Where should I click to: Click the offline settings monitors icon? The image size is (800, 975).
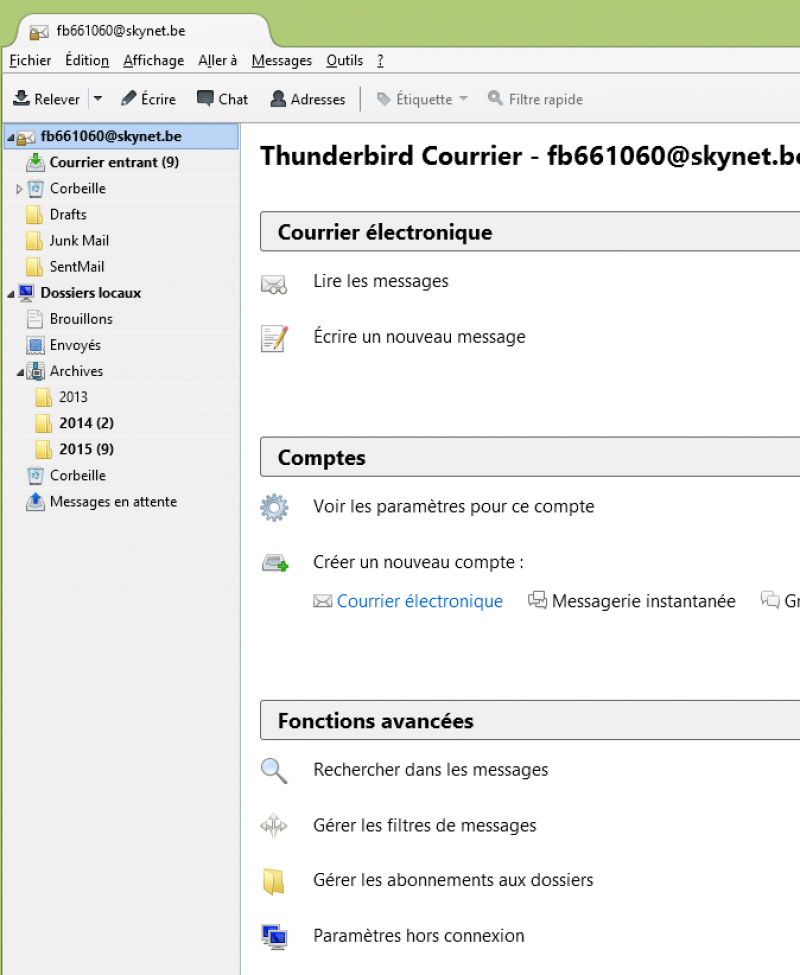pyautogui.click(x=274, y=937)
